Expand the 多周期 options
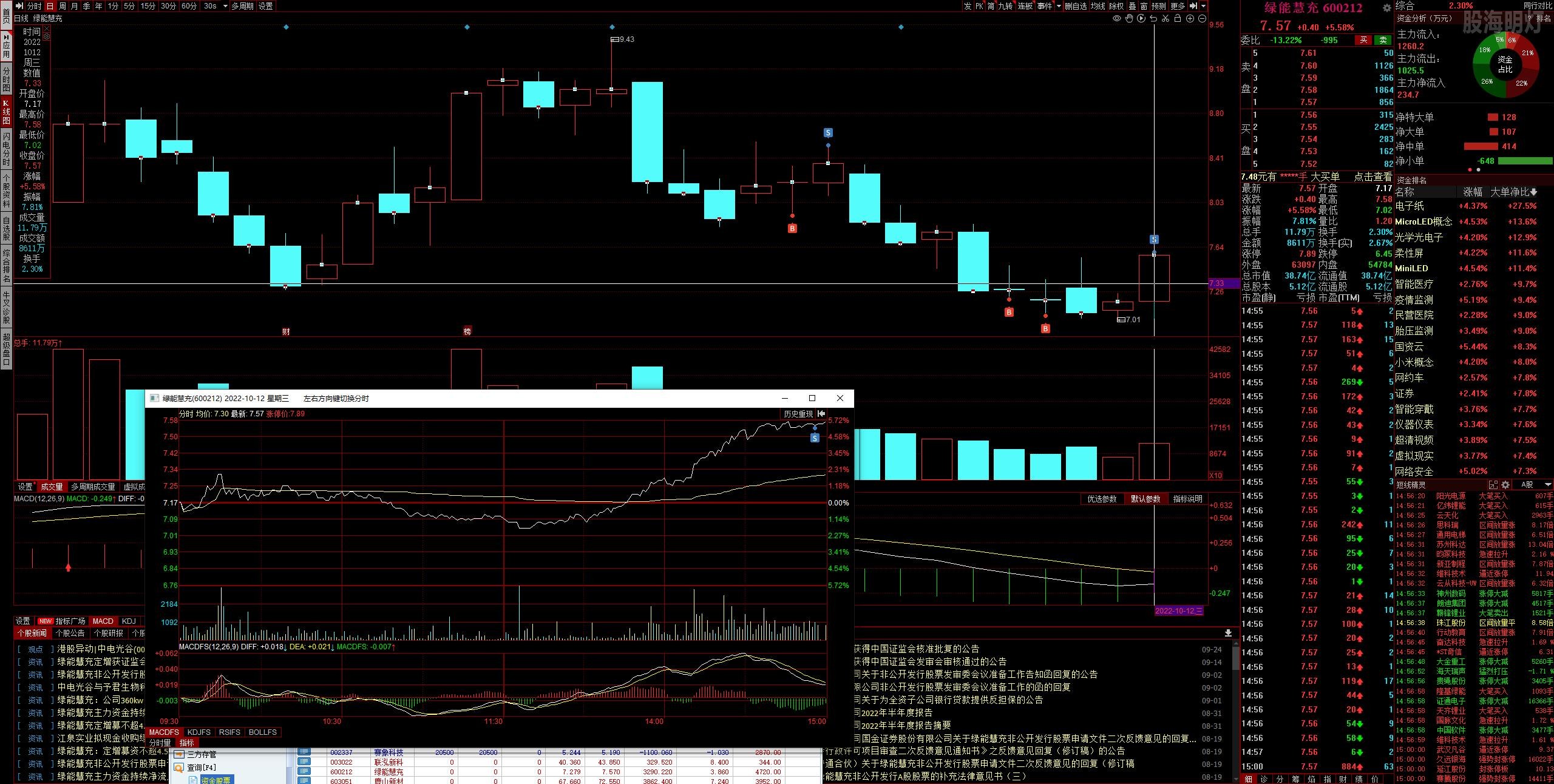The image size is (1554, 784). [x=242, y=6]
